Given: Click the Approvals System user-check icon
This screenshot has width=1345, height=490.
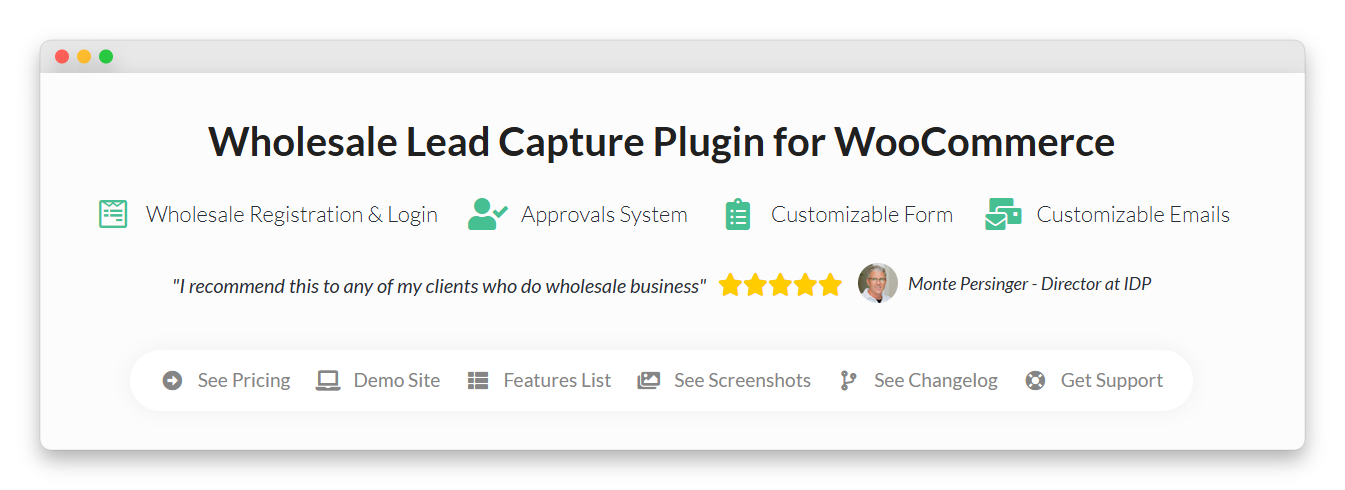Looking at the screenshot, I should point(488,214).
